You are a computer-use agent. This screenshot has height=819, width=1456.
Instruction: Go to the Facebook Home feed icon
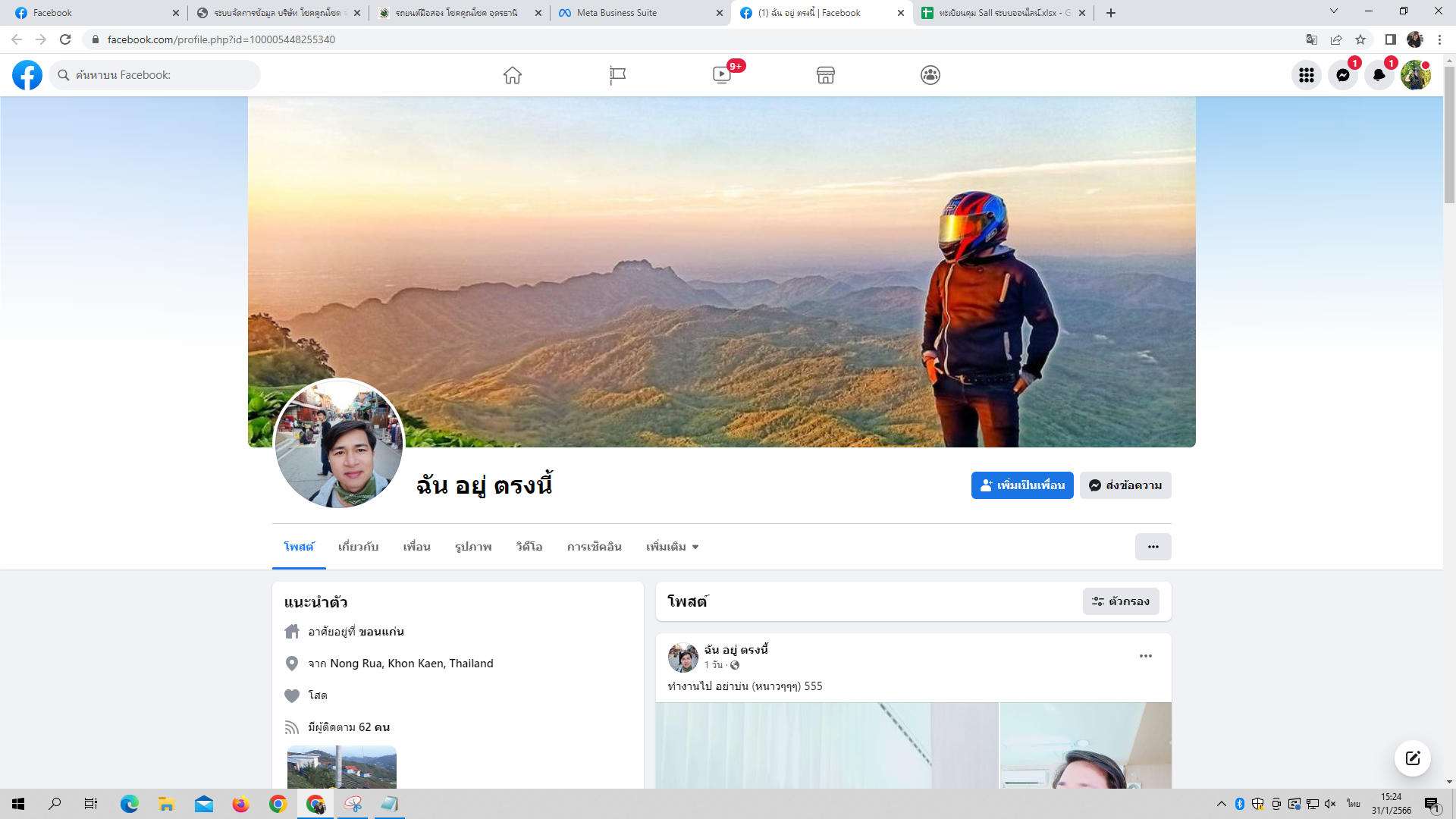tap(513, 75)
